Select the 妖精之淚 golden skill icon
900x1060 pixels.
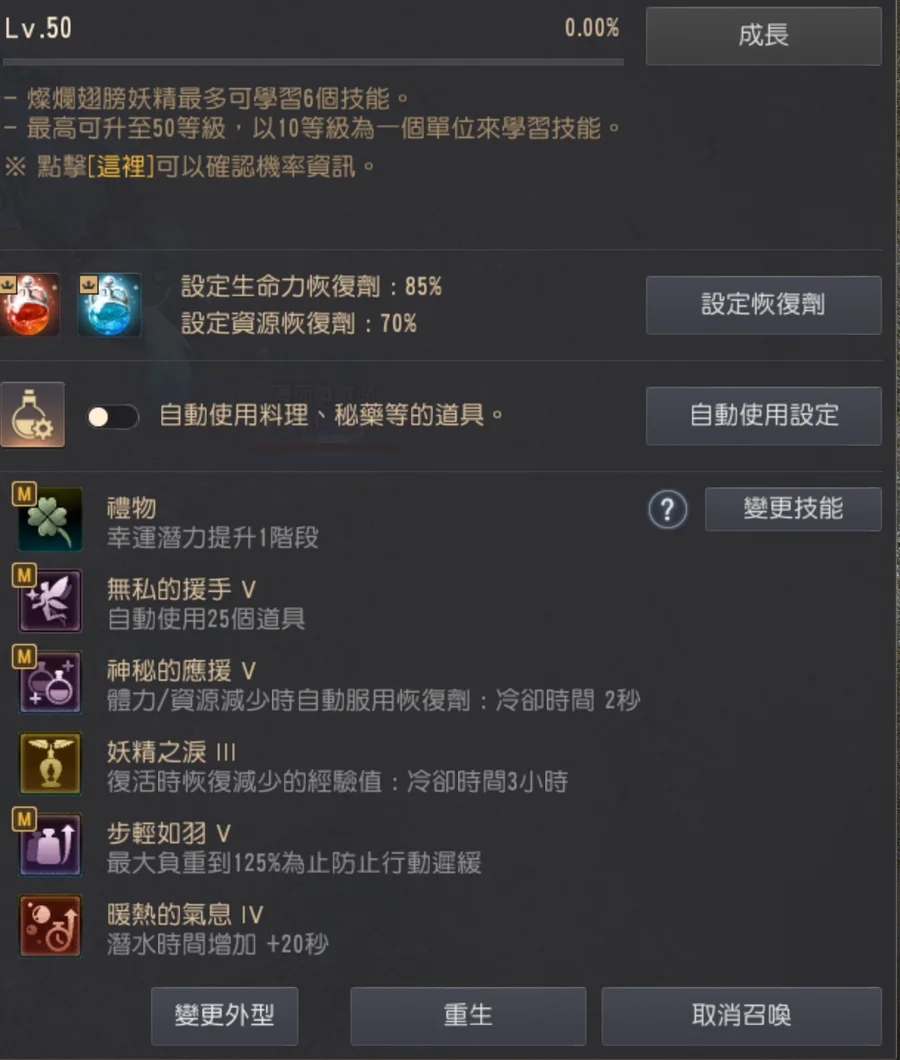point(51,763)
